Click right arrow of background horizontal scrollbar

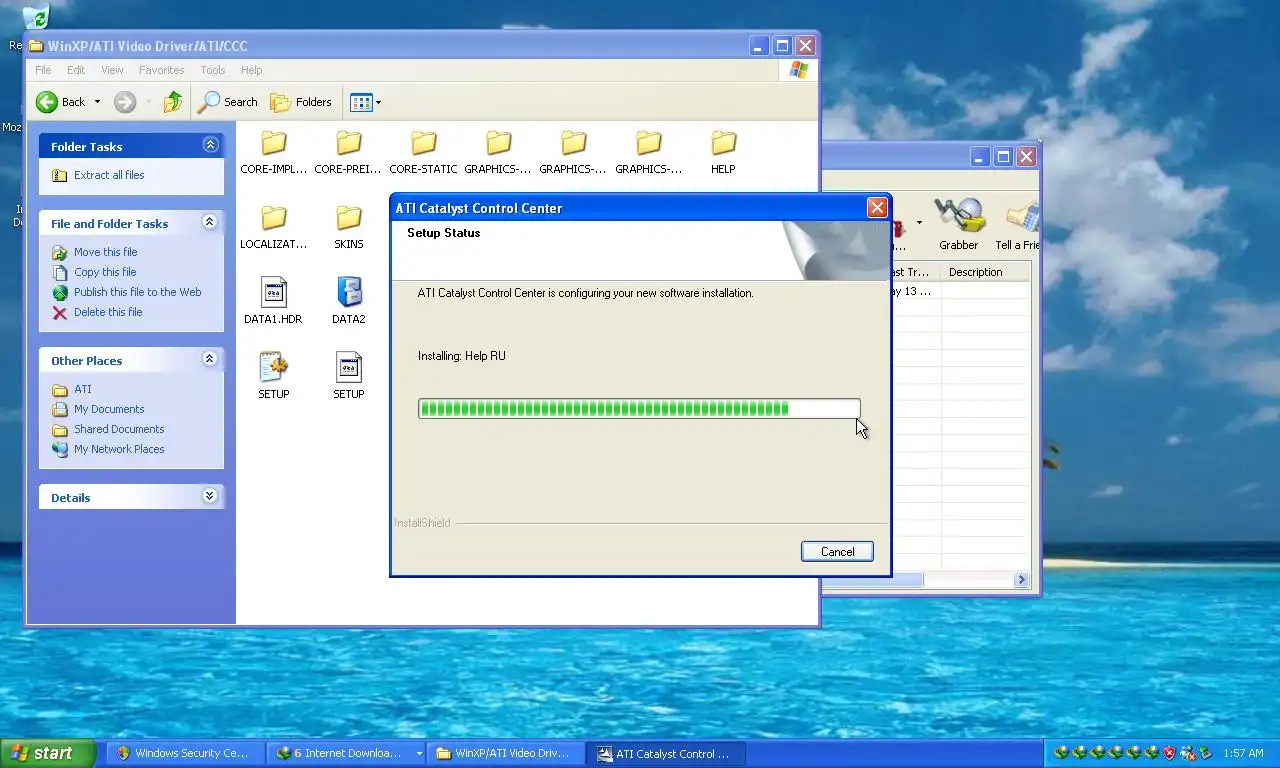(x=1021, y=580)
